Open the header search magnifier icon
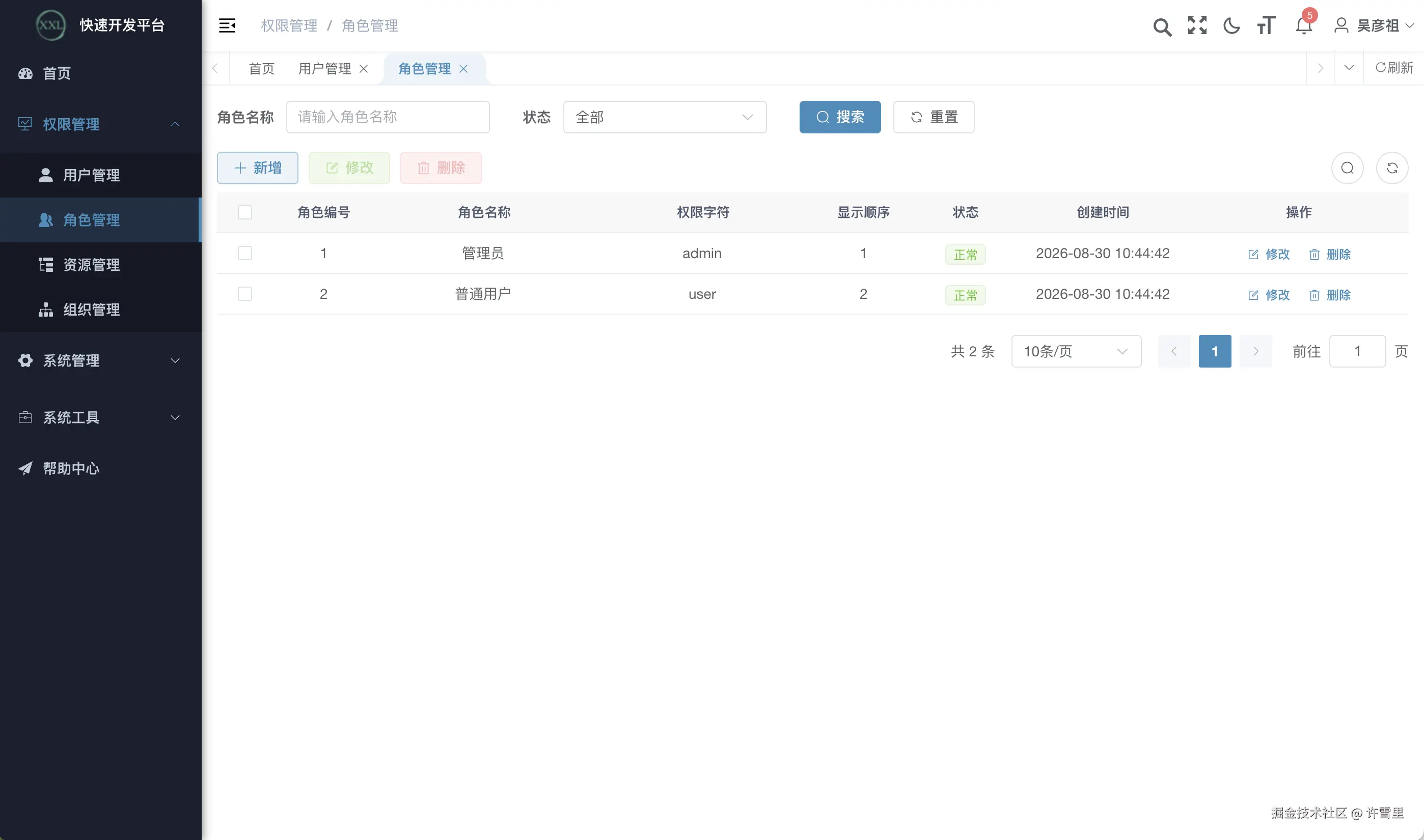 (1162, 26)
